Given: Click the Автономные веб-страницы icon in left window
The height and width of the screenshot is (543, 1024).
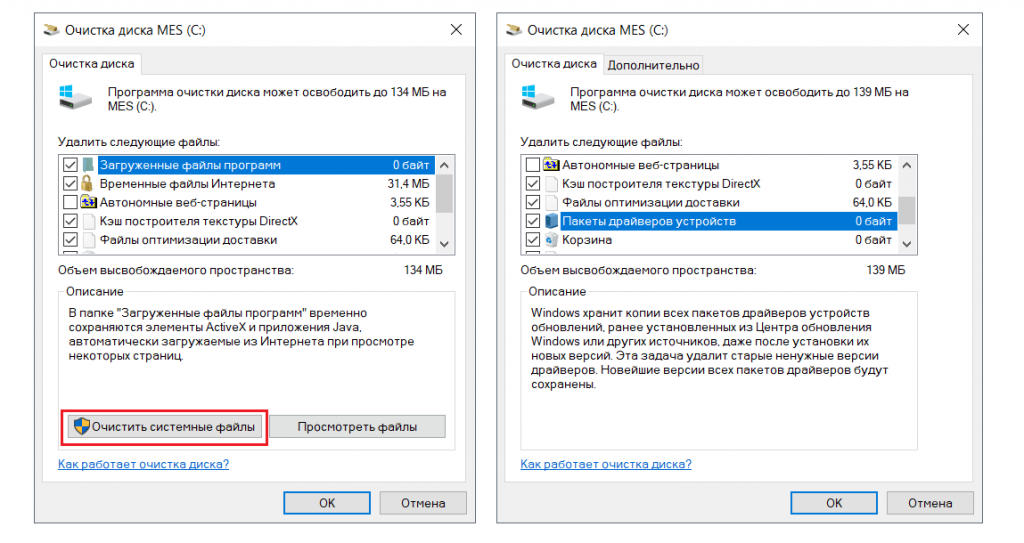Looking at the screenshot, I should (x=88, y=203).
